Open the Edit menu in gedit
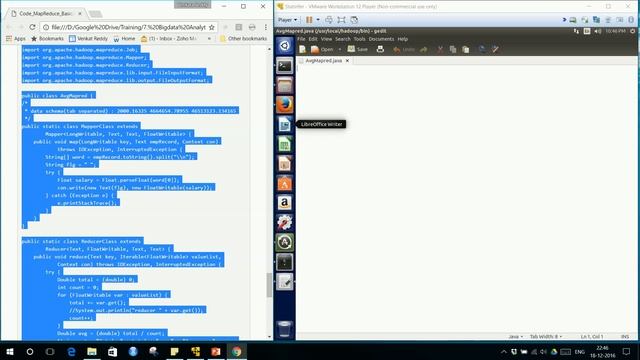Viewport: 640px width, 360px height. (313, 39)
